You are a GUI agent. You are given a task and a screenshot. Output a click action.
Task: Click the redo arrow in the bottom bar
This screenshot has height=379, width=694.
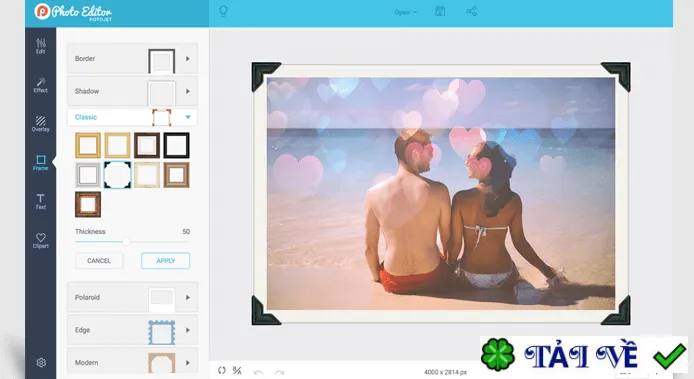point(279,372)
